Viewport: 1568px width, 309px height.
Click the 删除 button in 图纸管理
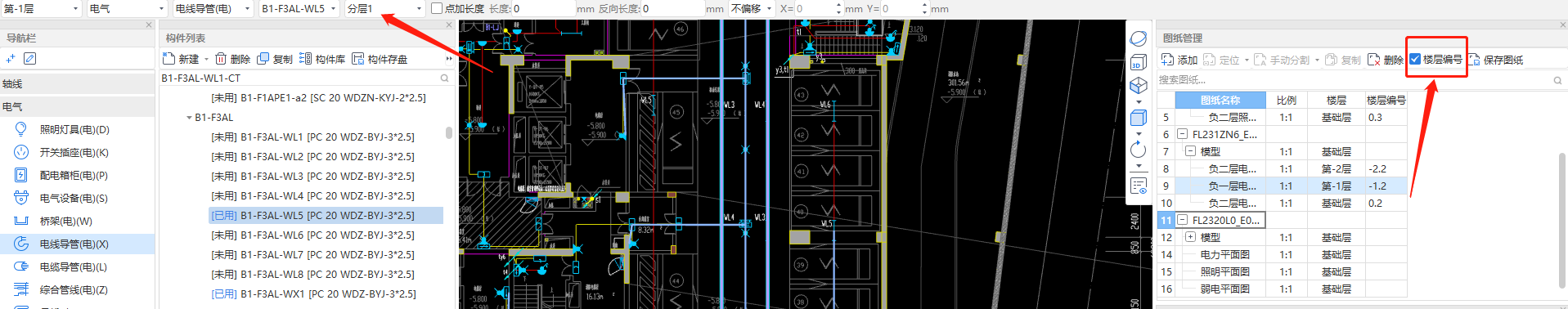pos(1385,60)
